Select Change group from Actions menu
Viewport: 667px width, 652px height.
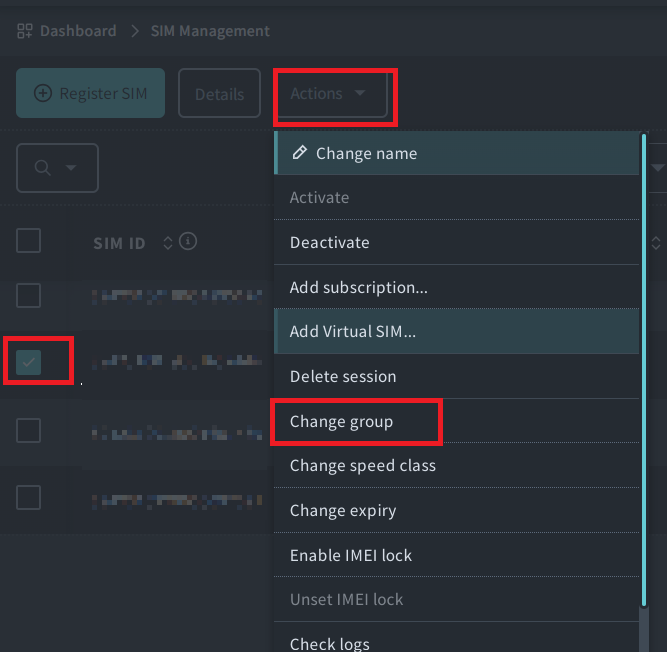point(341,421)
